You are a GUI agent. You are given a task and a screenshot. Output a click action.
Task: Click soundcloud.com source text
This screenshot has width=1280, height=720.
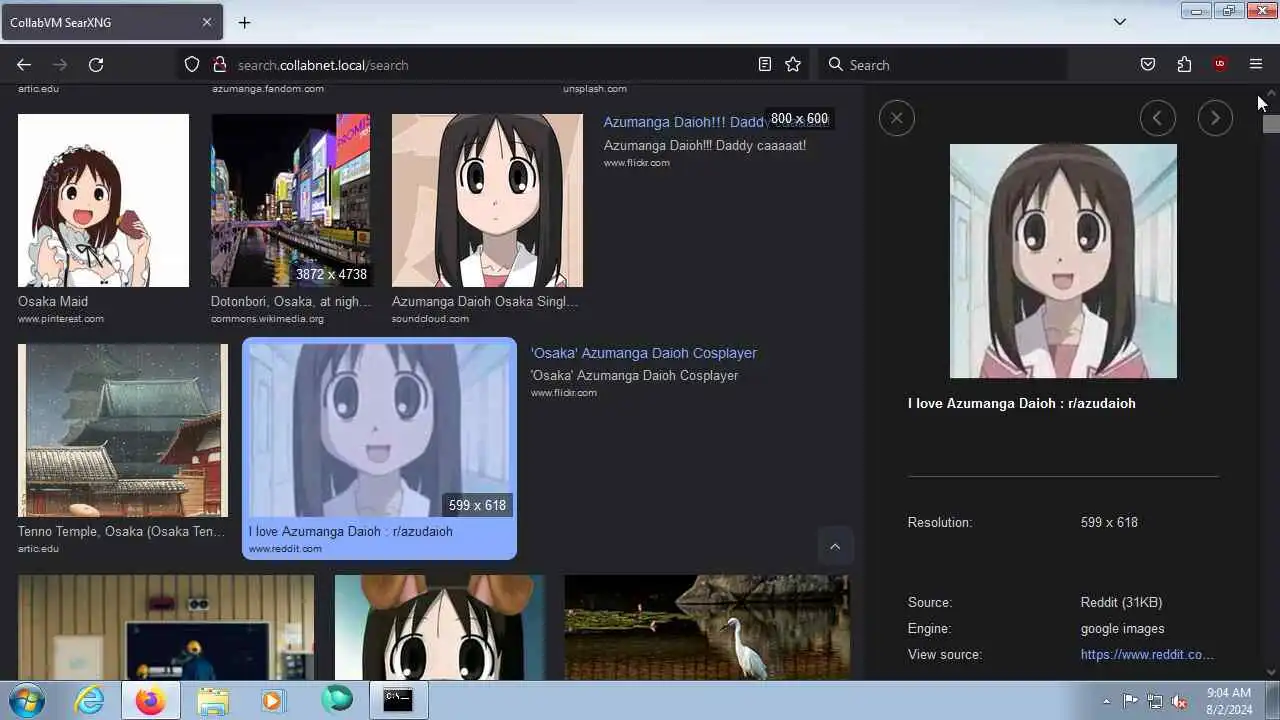tap(430, 319)
